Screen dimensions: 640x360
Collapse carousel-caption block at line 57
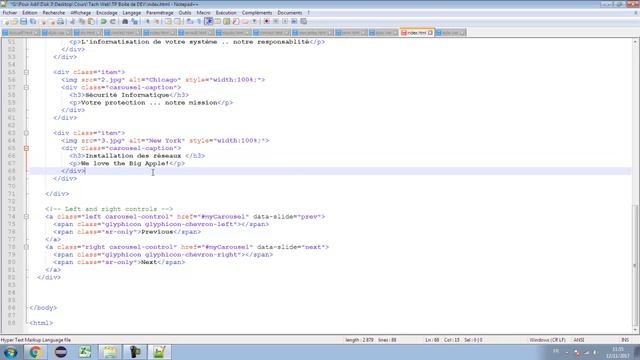26,87
